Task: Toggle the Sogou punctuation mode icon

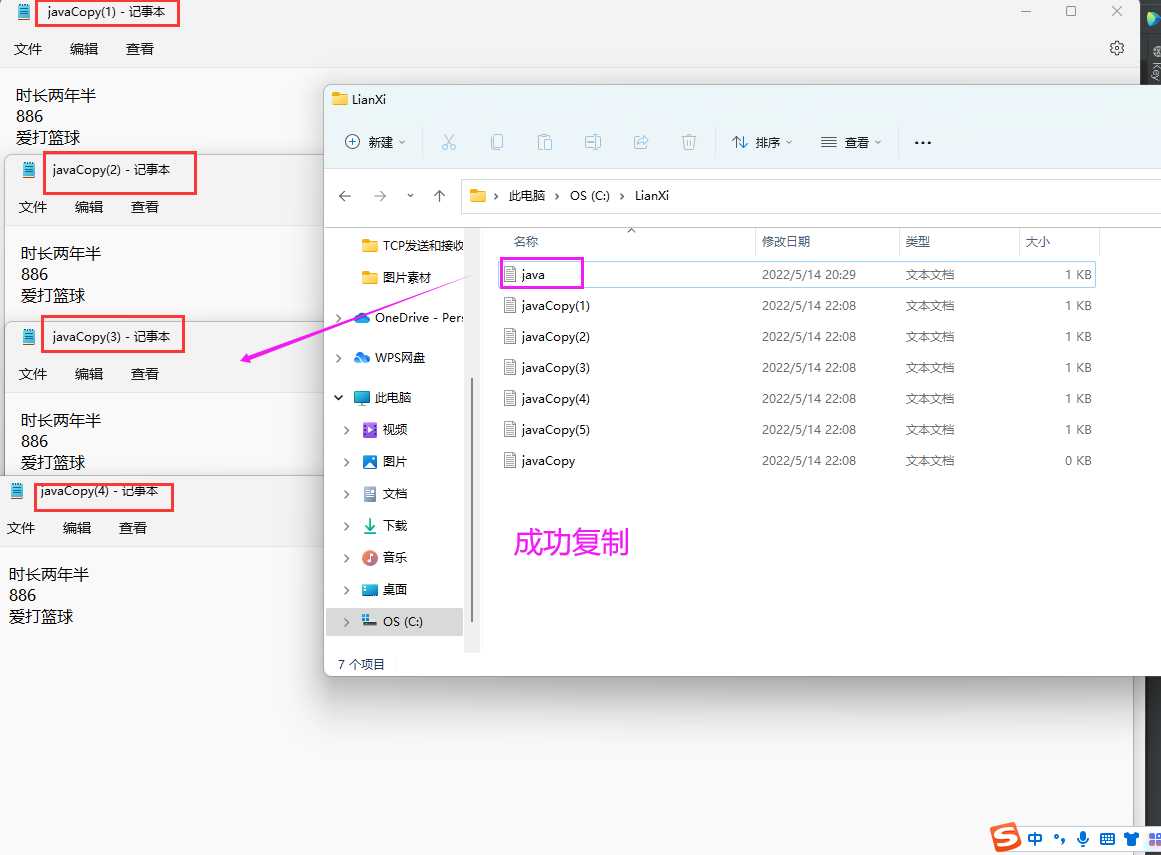Action: click(x=1060, y=839)
